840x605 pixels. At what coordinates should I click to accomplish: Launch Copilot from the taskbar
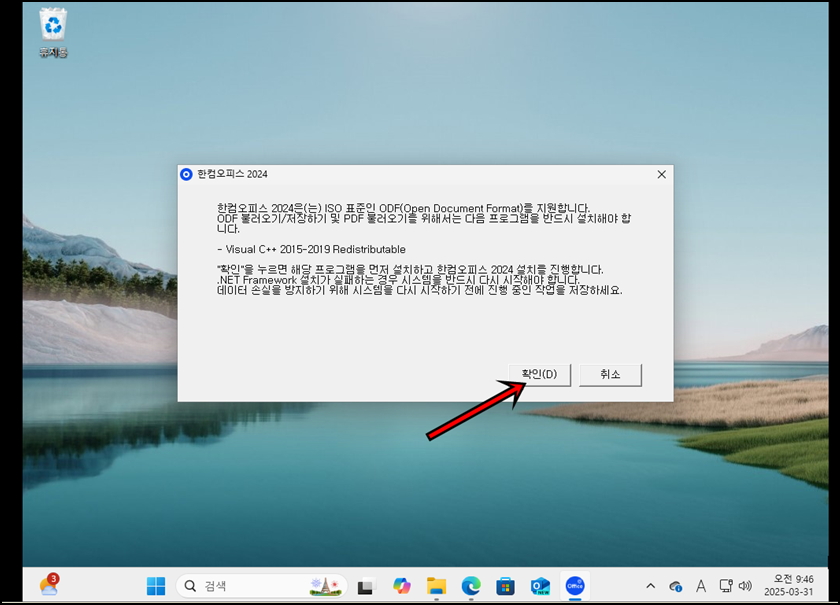pyautogui.click(x=401, y=586)
